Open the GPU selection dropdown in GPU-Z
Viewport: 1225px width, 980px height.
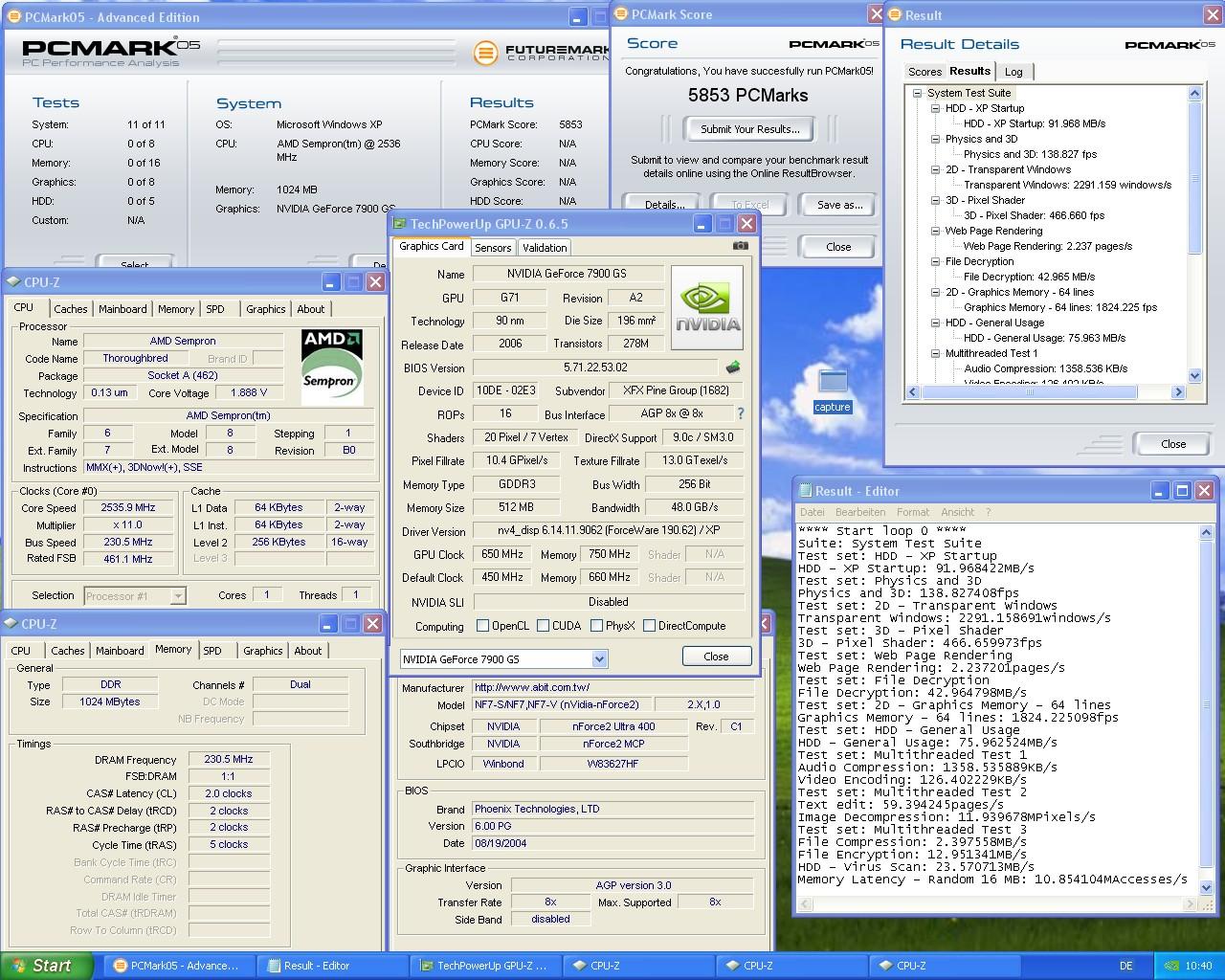[x=599, y=658]
